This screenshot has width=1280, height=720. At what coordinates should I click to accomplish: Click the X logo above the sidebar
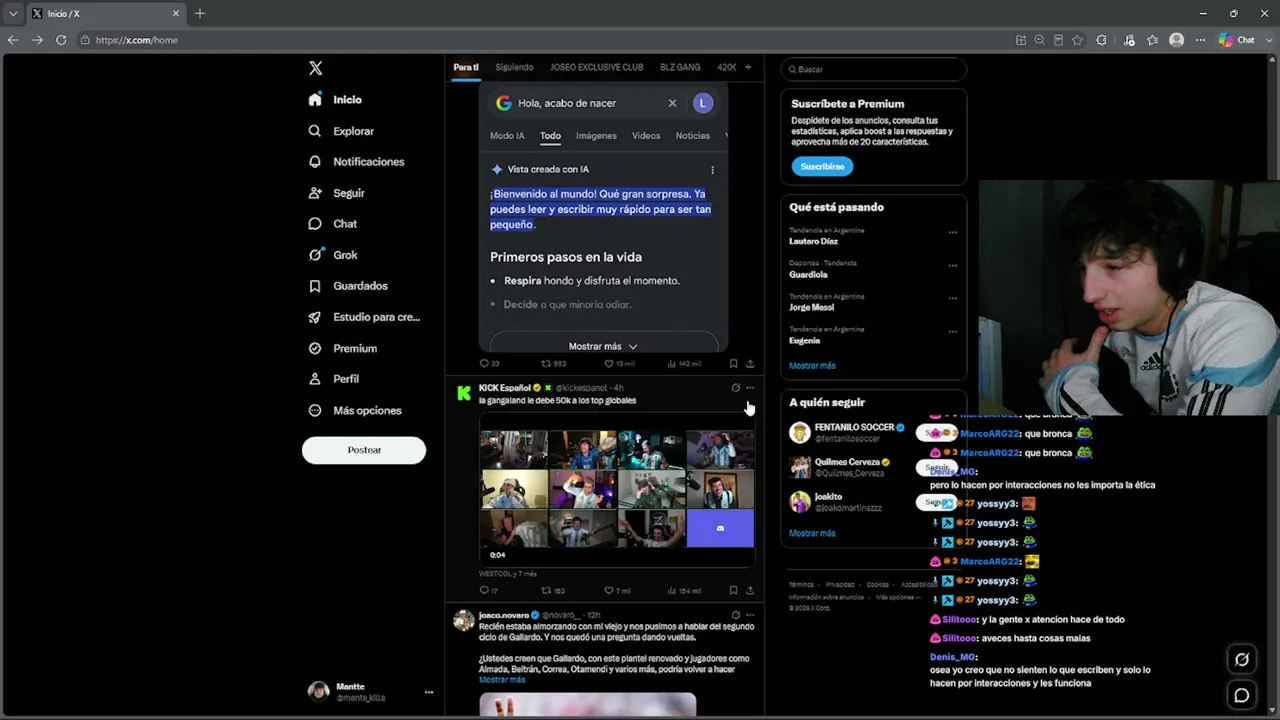tap(315, 68)
